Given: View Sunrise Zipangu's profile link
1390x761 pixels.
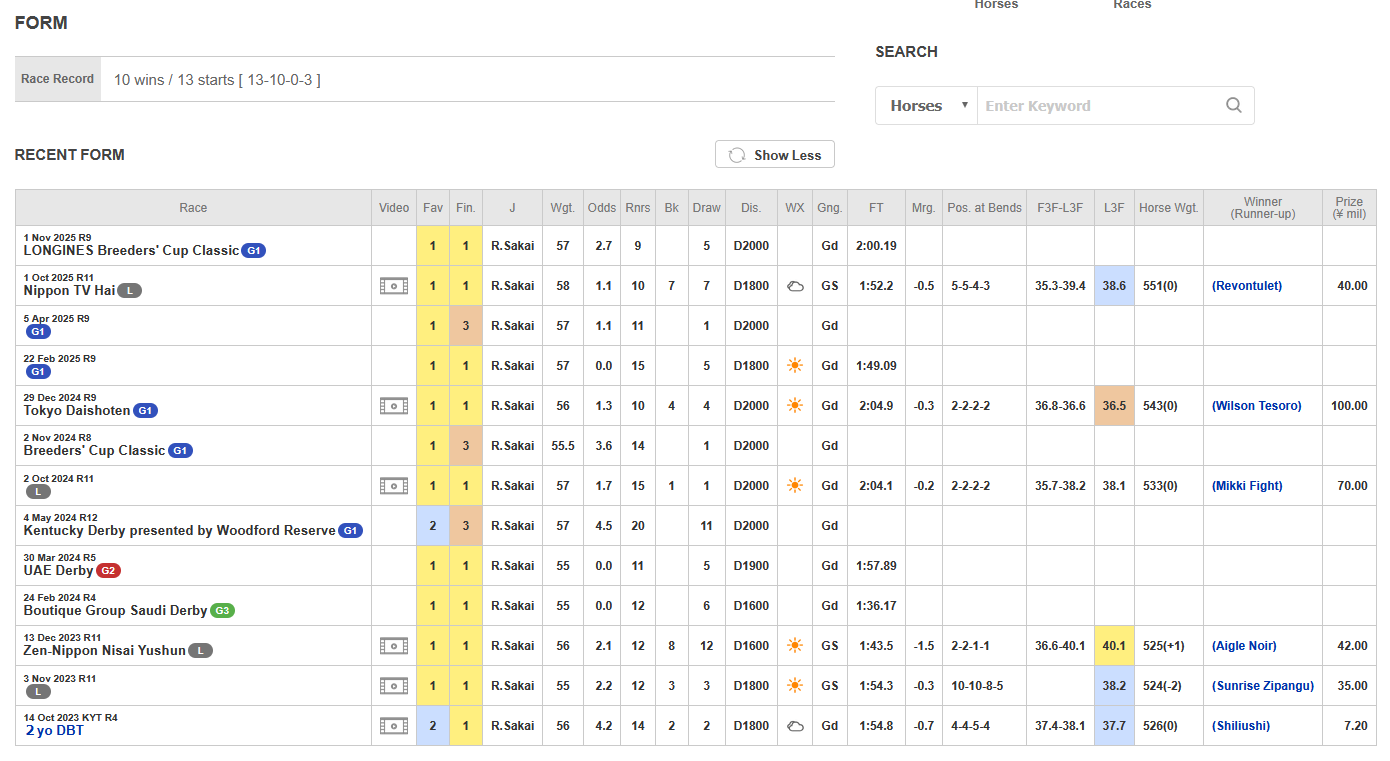Looking at the screenshot, I should coord(1263,686).
